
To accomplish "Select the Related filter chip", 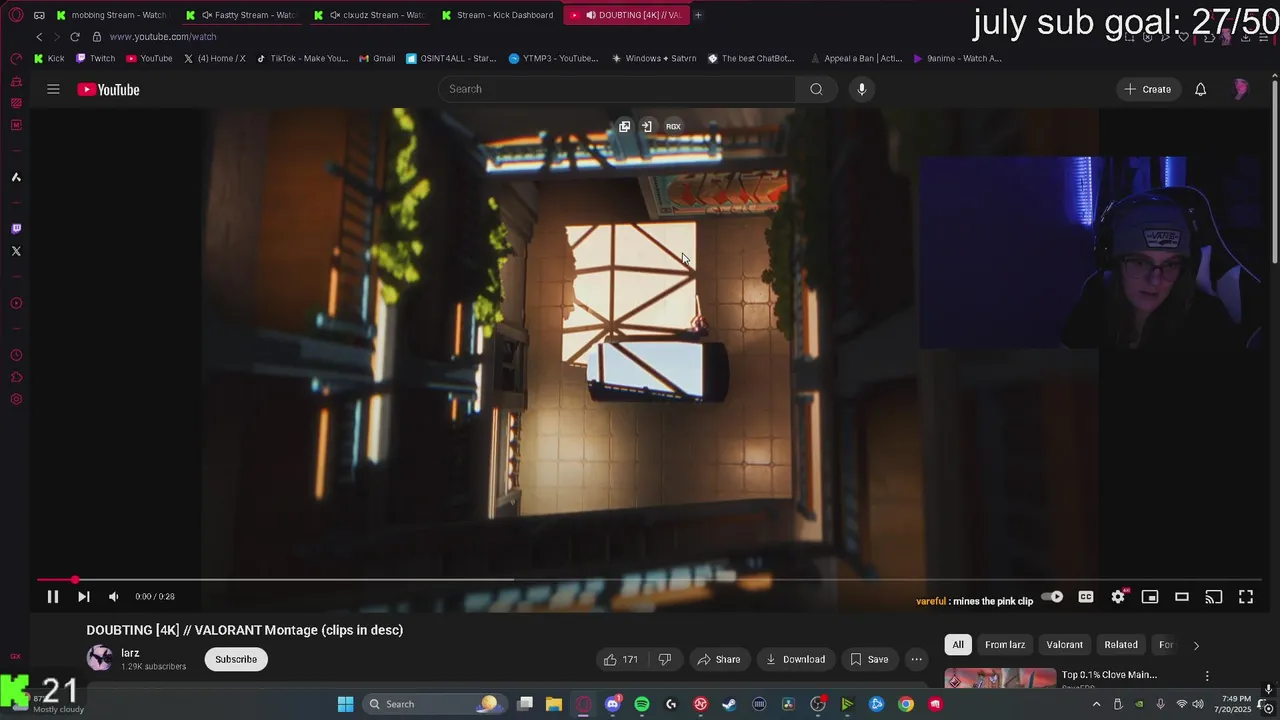I will 1121,645.
